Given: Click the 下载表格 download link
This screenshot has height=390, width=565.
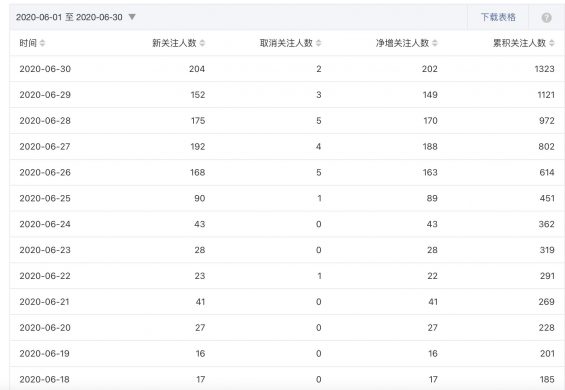Looking at the screenshot, I should pos(498,17).
